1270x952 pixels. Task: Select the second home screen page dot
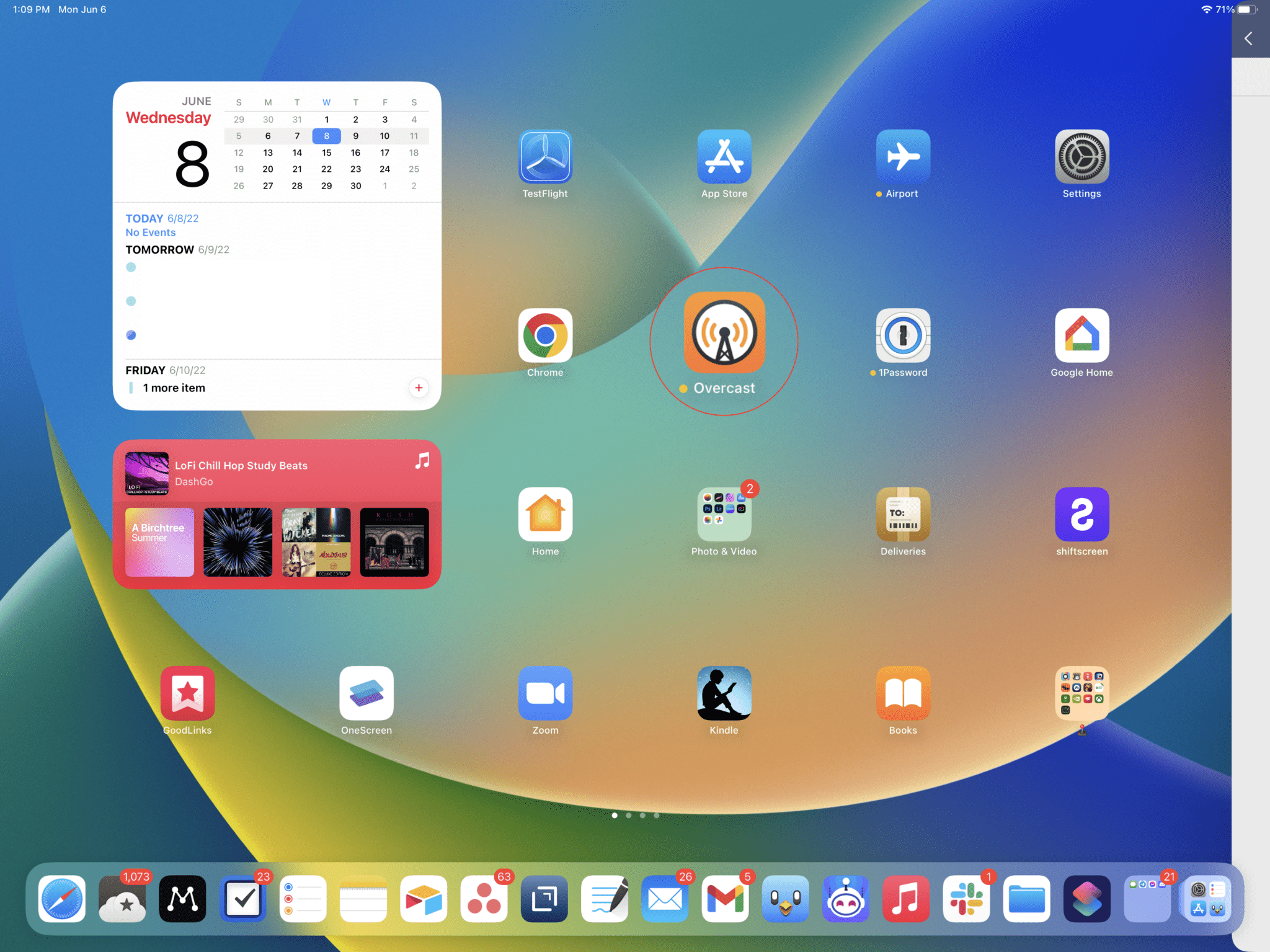coord(628,816)
